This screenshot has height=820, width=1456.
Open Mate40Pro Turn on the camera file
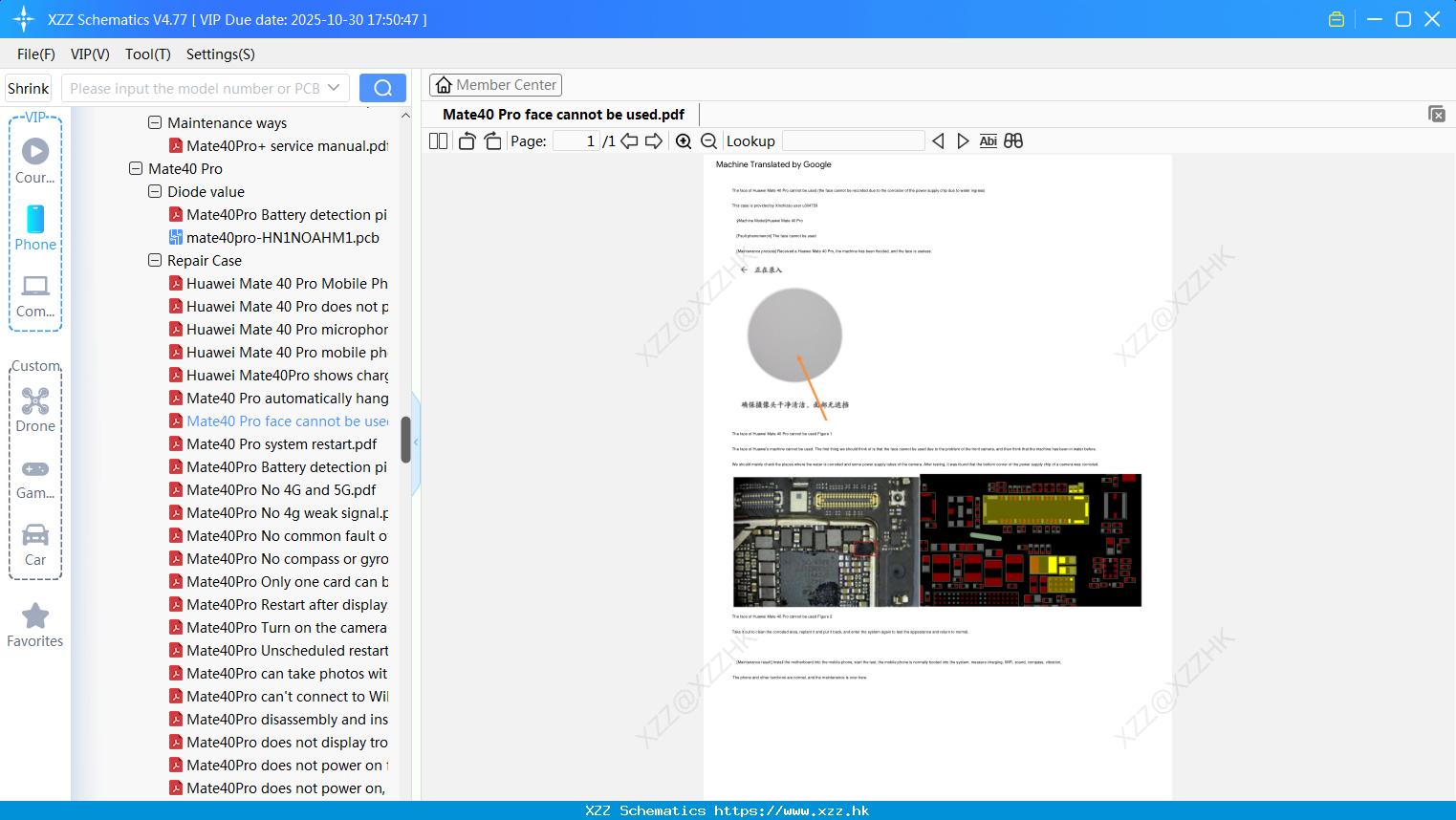(278, 627)
